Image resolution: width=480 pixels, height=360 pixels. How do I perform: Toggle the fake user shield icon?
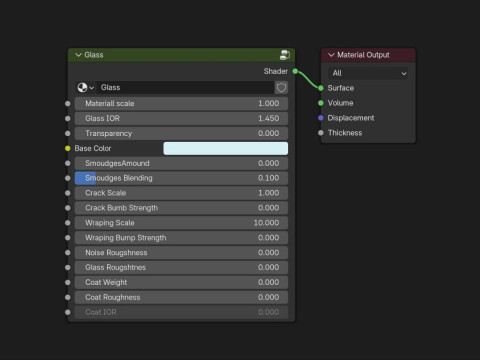(x=281, y=88)
